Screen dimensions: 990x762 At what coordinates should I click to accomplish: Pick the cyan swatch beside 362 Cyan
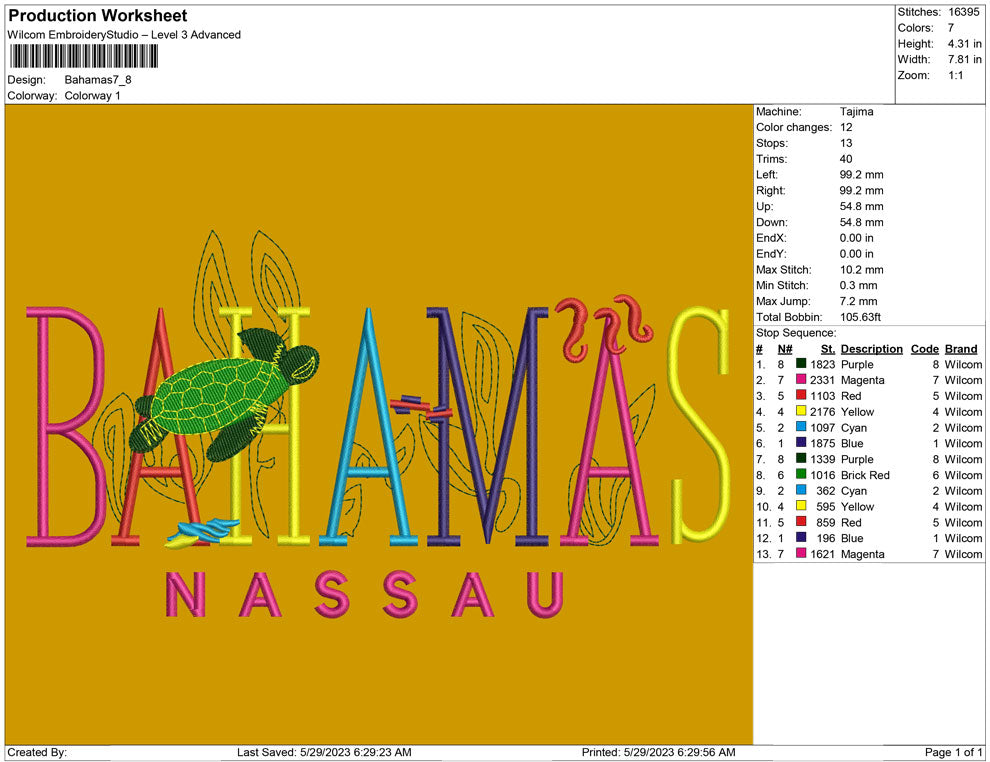point(801,489)
